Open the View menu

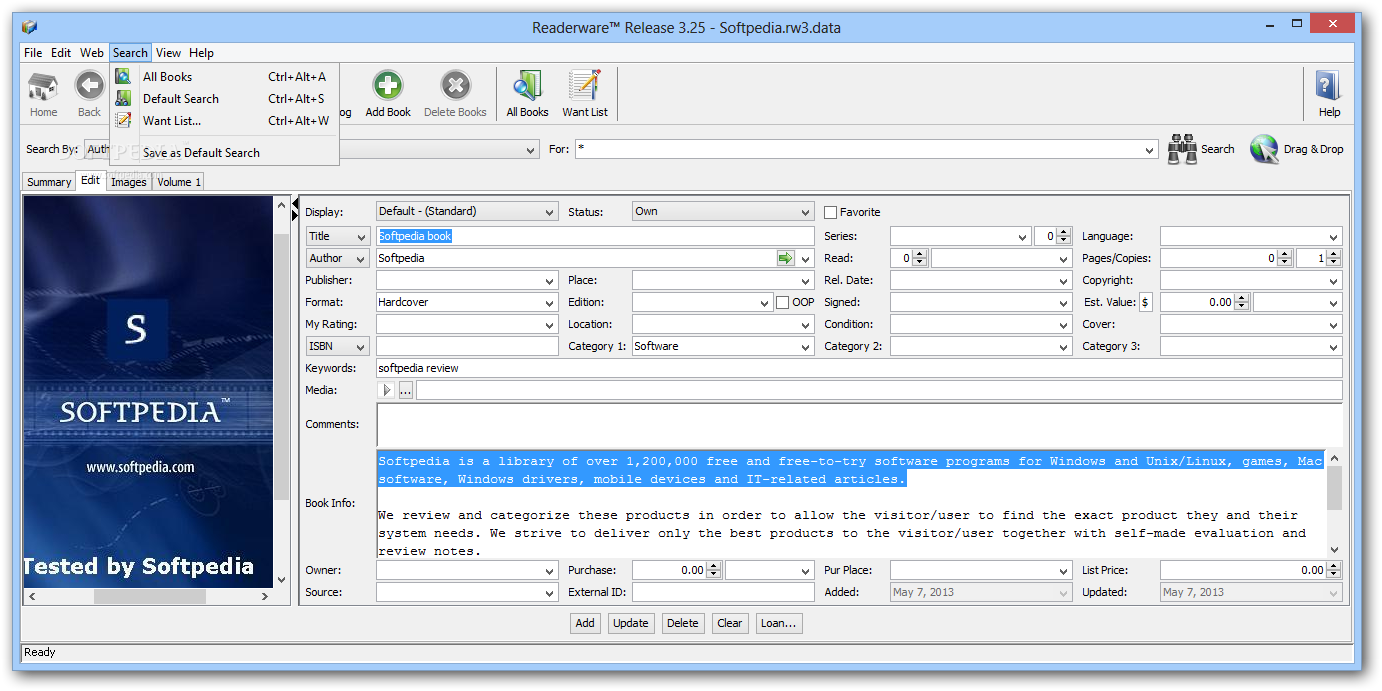[x=168, y=53]
